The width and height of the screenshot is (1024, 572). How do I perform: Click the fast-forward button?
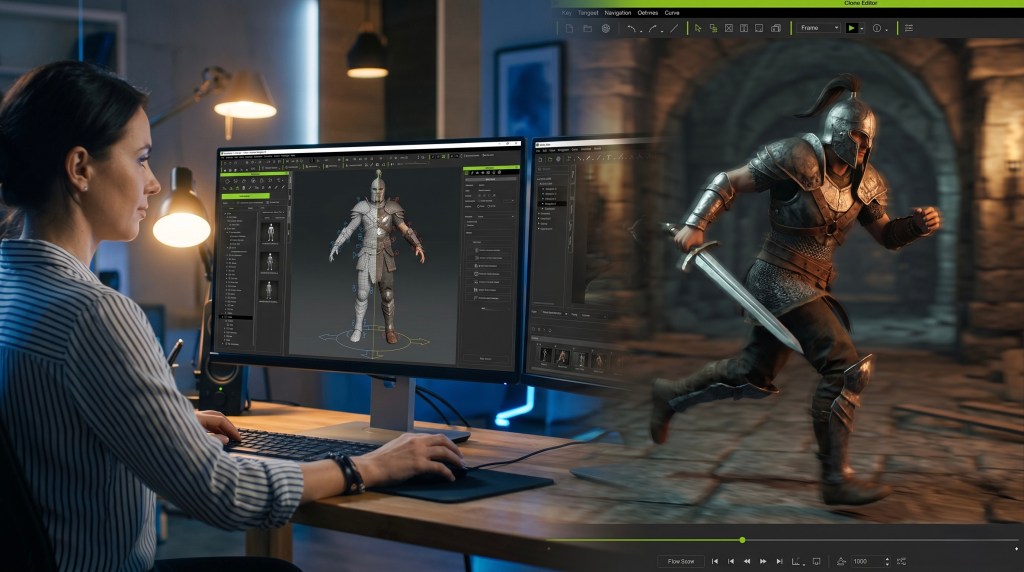pos(763,562)
